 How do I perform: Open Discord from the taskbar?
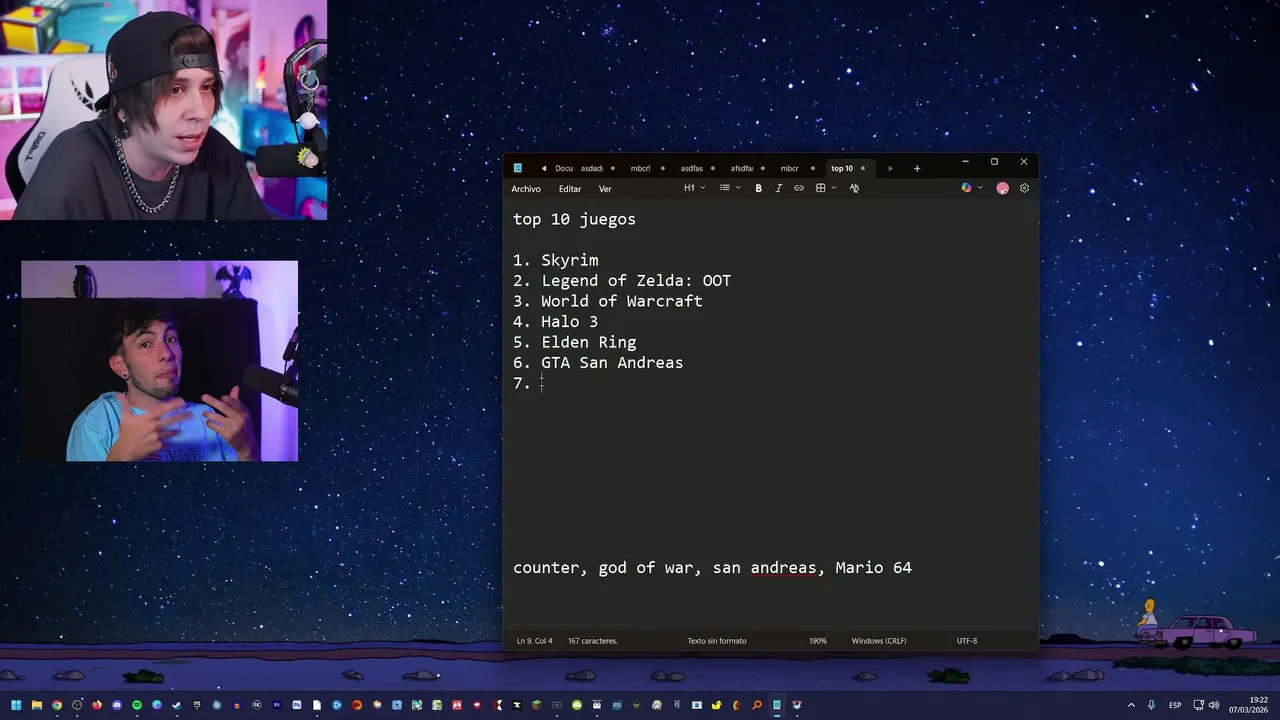coord(117,705)
